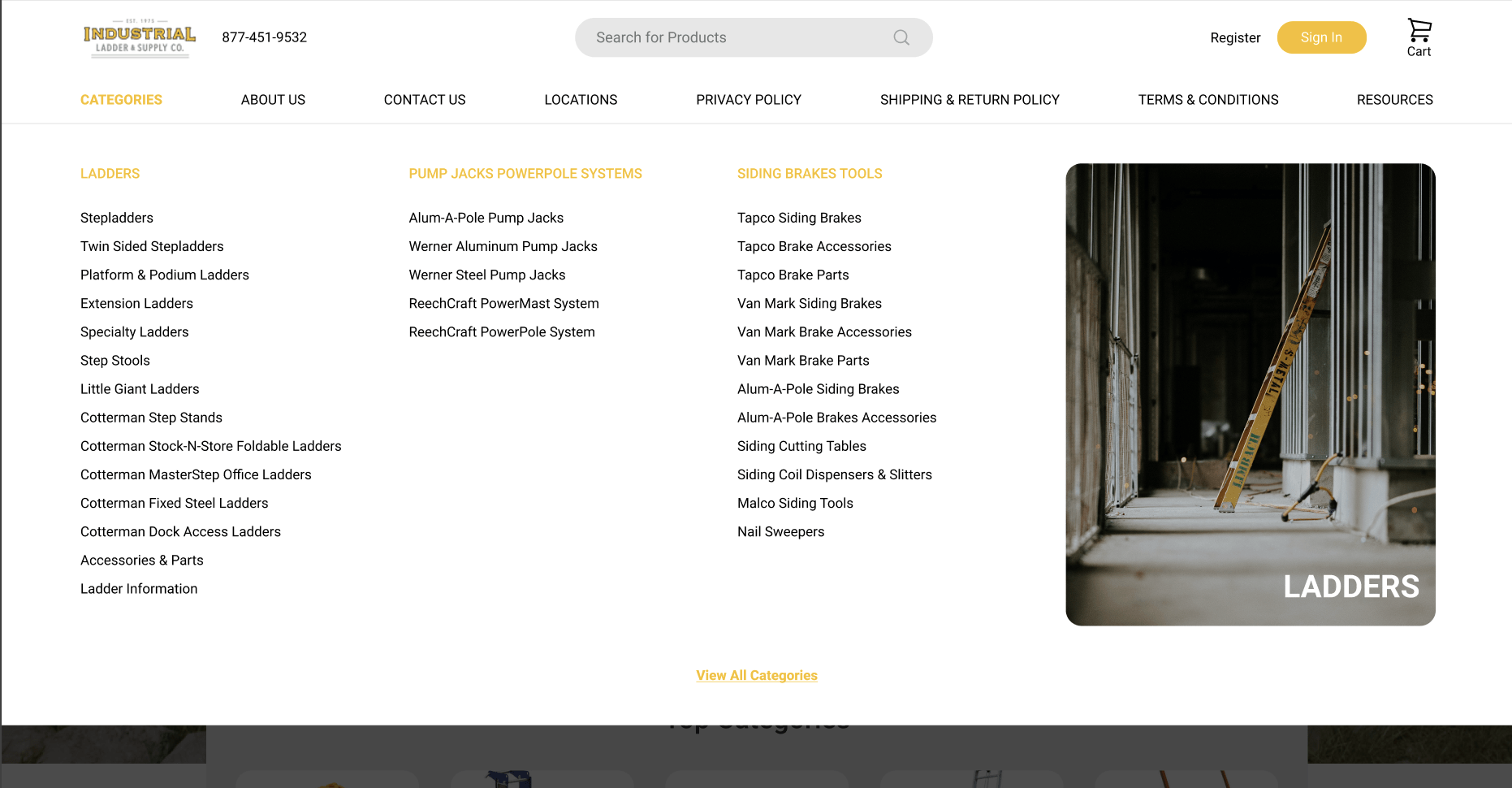Open Cotterman Stock-N-Store Foldable Ladders
The width and height of the screenshot is (1512, 788).
[211, 446]
